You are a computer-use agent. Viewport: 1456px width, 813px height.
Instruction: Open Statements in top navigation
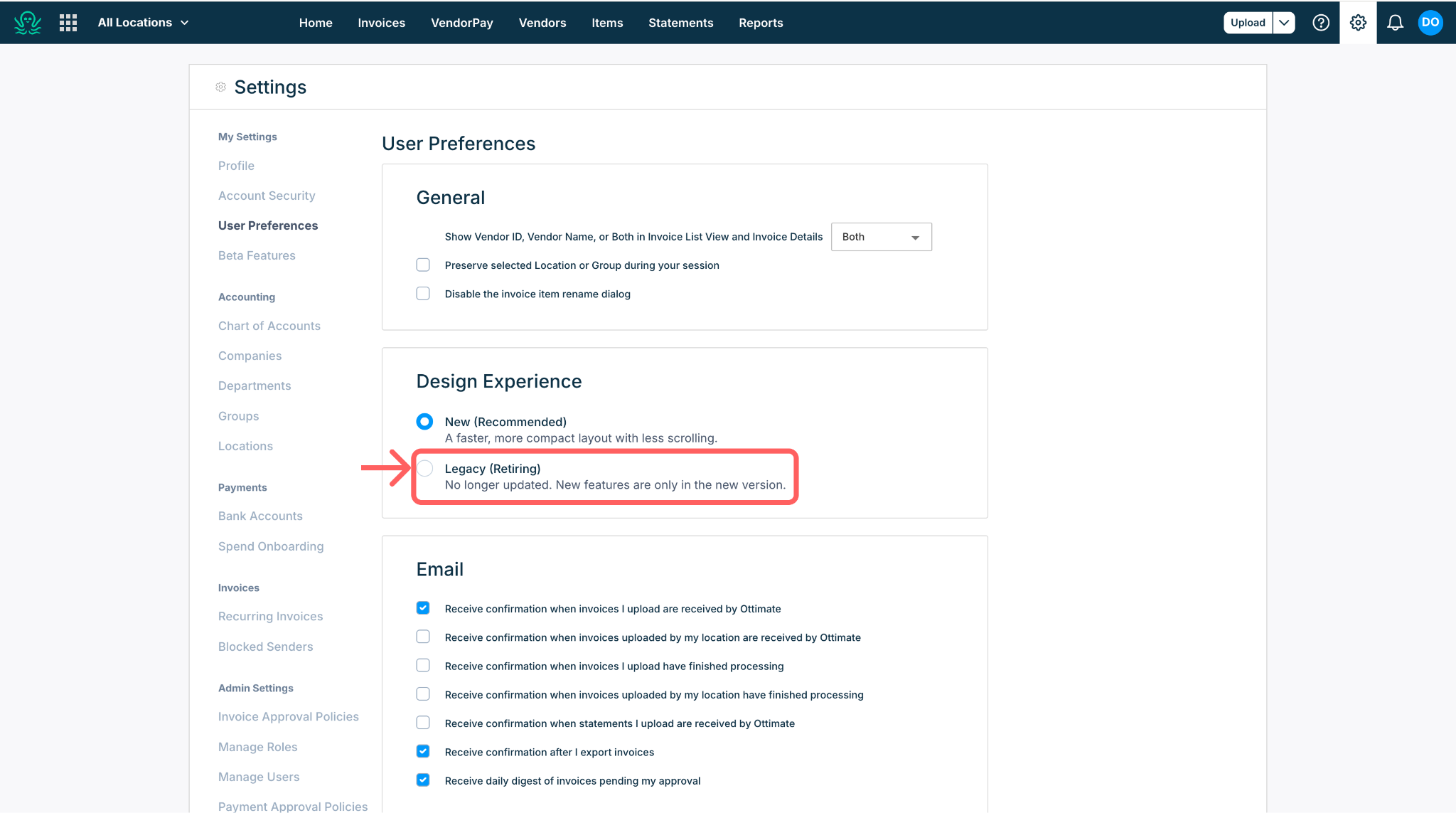click(x=680, y=23)
